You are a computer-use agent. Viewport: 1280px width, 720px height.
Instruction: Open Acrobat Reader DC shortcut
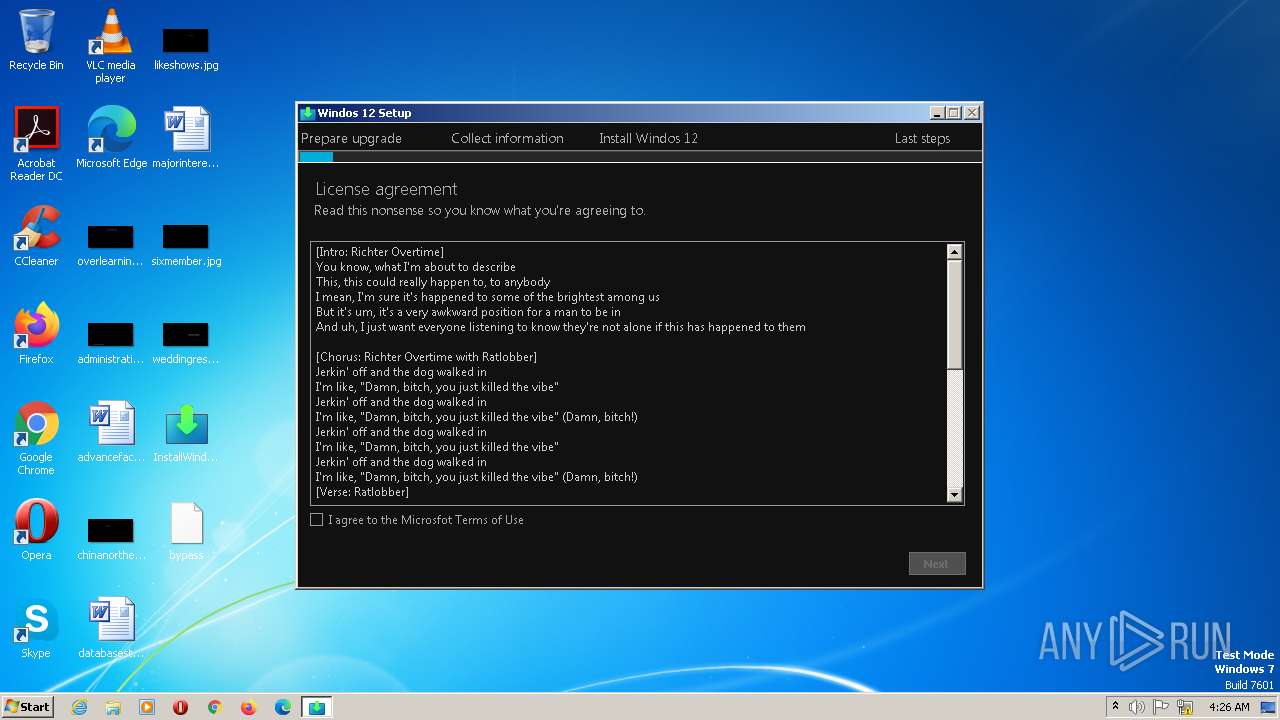tap(36, 144)
